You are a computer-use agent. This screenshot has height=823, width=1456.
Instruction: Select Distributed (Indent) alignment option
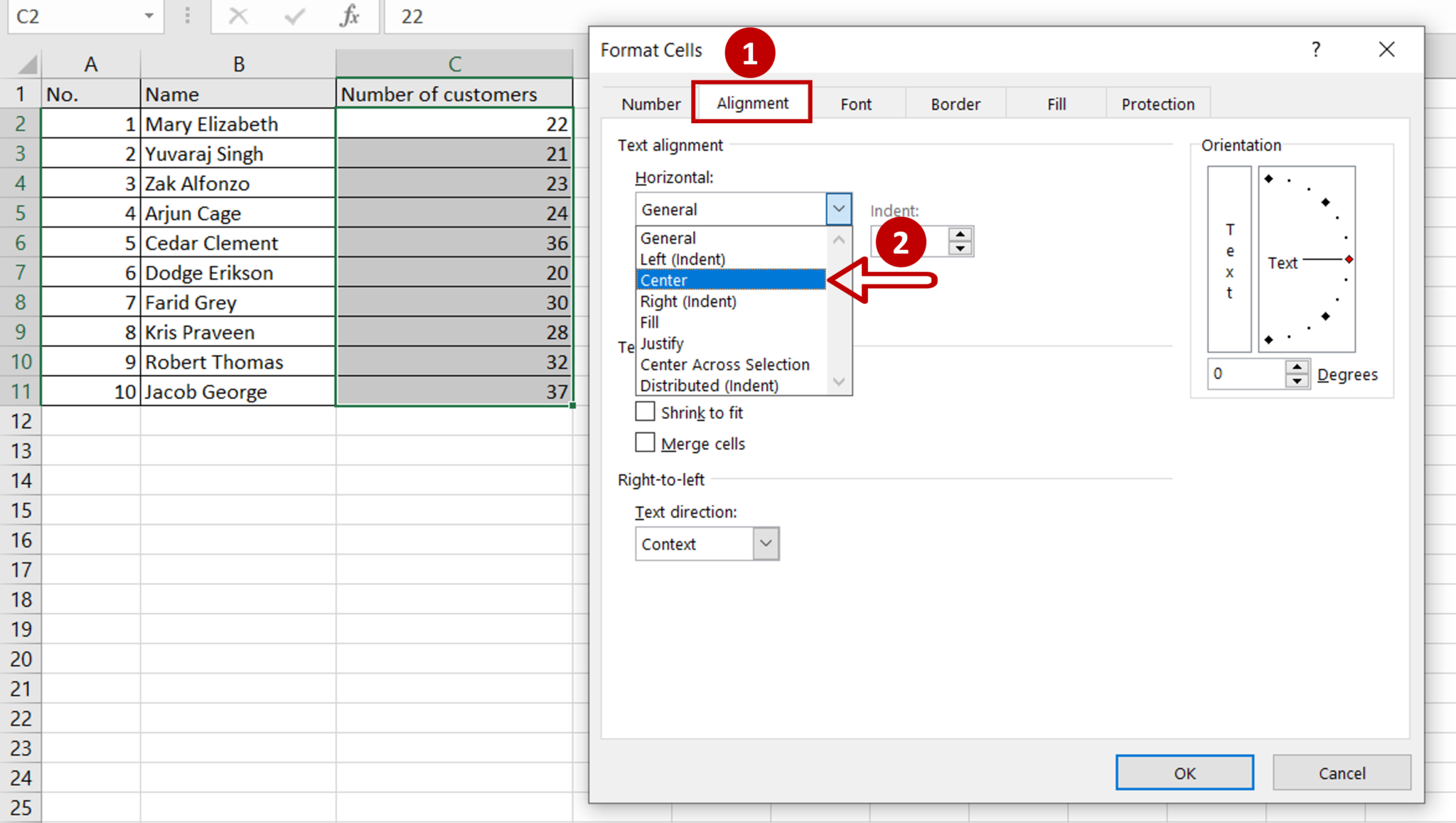pos(709,385)
